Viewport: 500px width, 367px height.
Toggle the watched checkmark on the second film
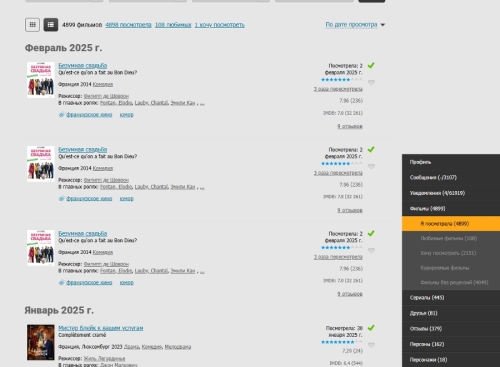click(371, 149)
